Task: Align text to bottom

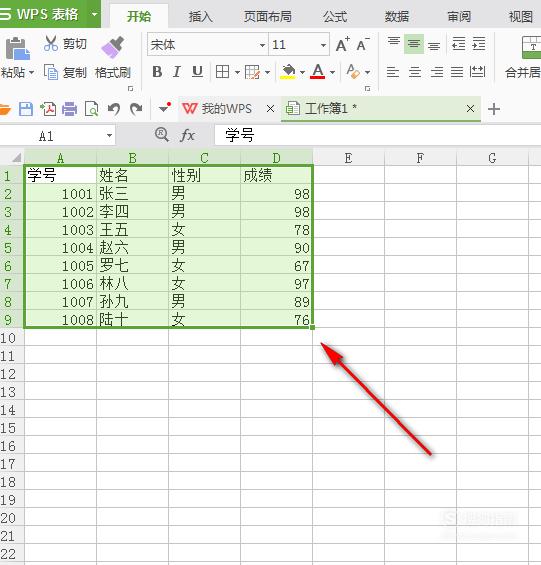Action: click(x=434, y=46)
